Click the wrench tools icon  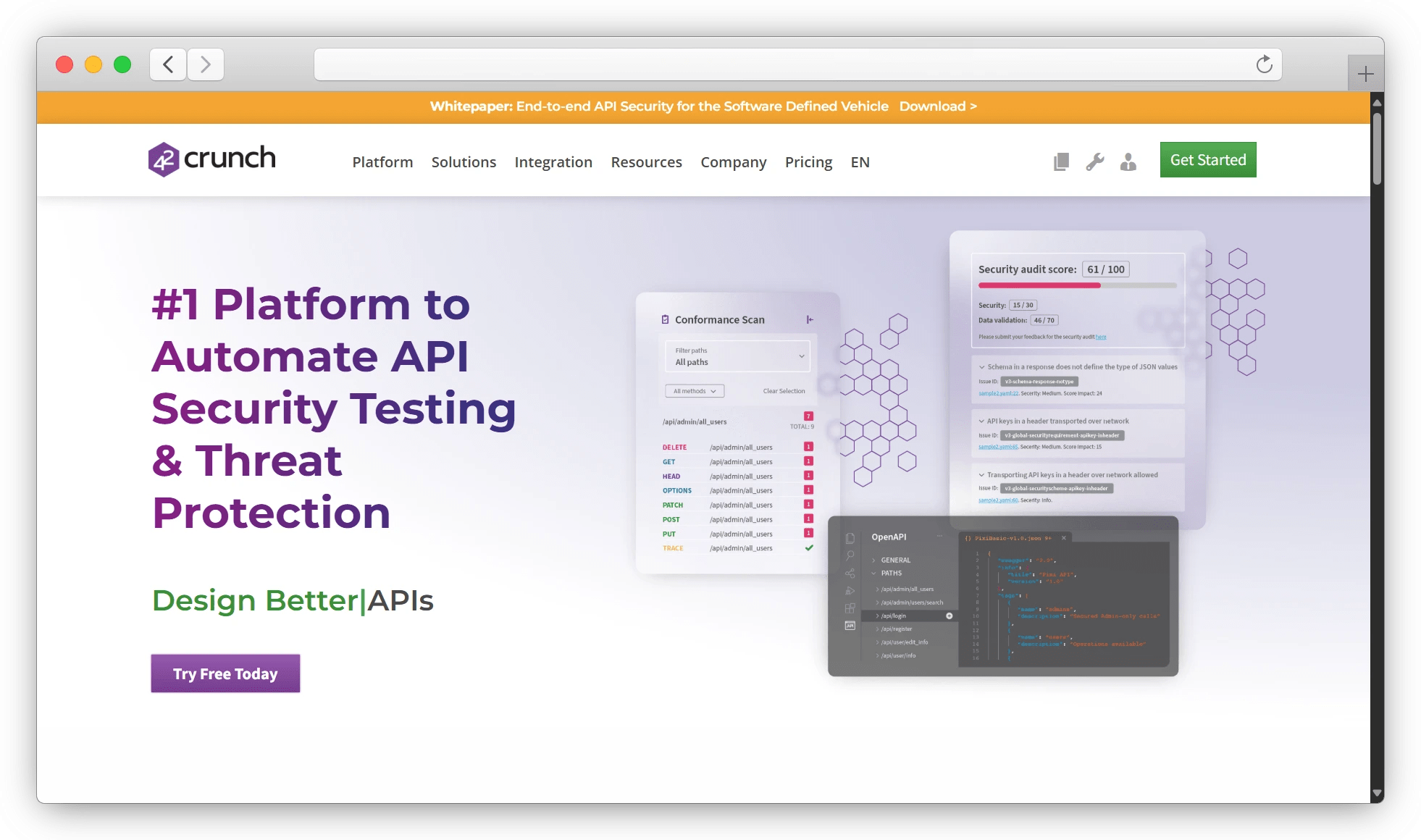point(1095,161)
